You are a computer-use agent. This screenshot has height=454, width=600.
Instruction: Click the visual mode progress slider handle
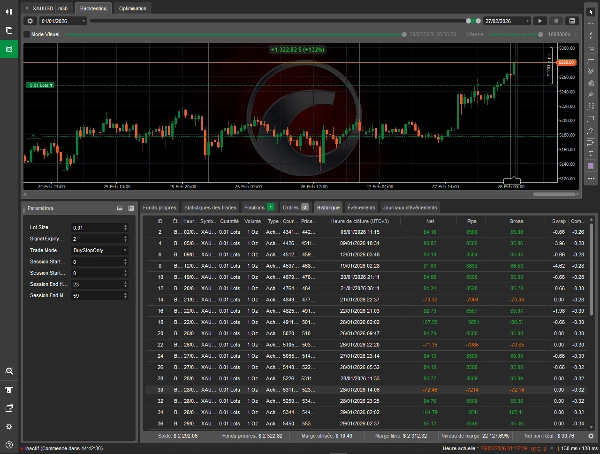point(404,34)
